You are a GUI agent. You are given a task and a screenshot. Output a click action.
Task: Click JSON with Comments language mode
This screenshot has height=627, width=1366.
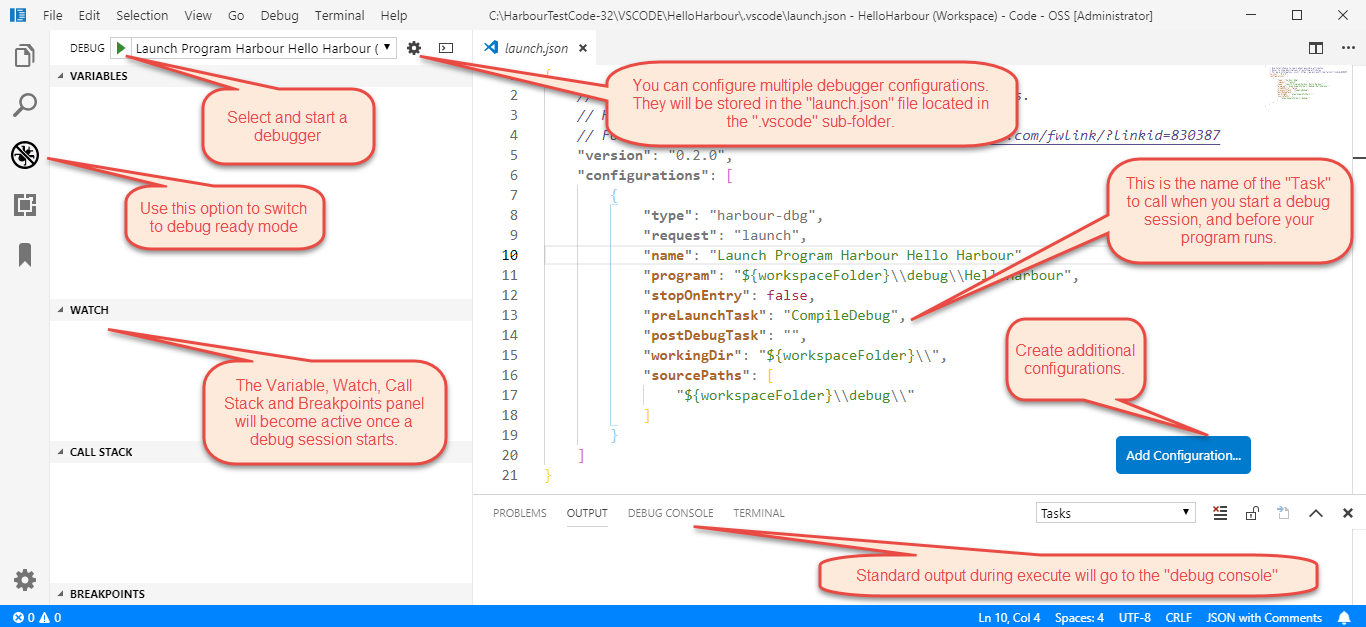coord(1264,618)
